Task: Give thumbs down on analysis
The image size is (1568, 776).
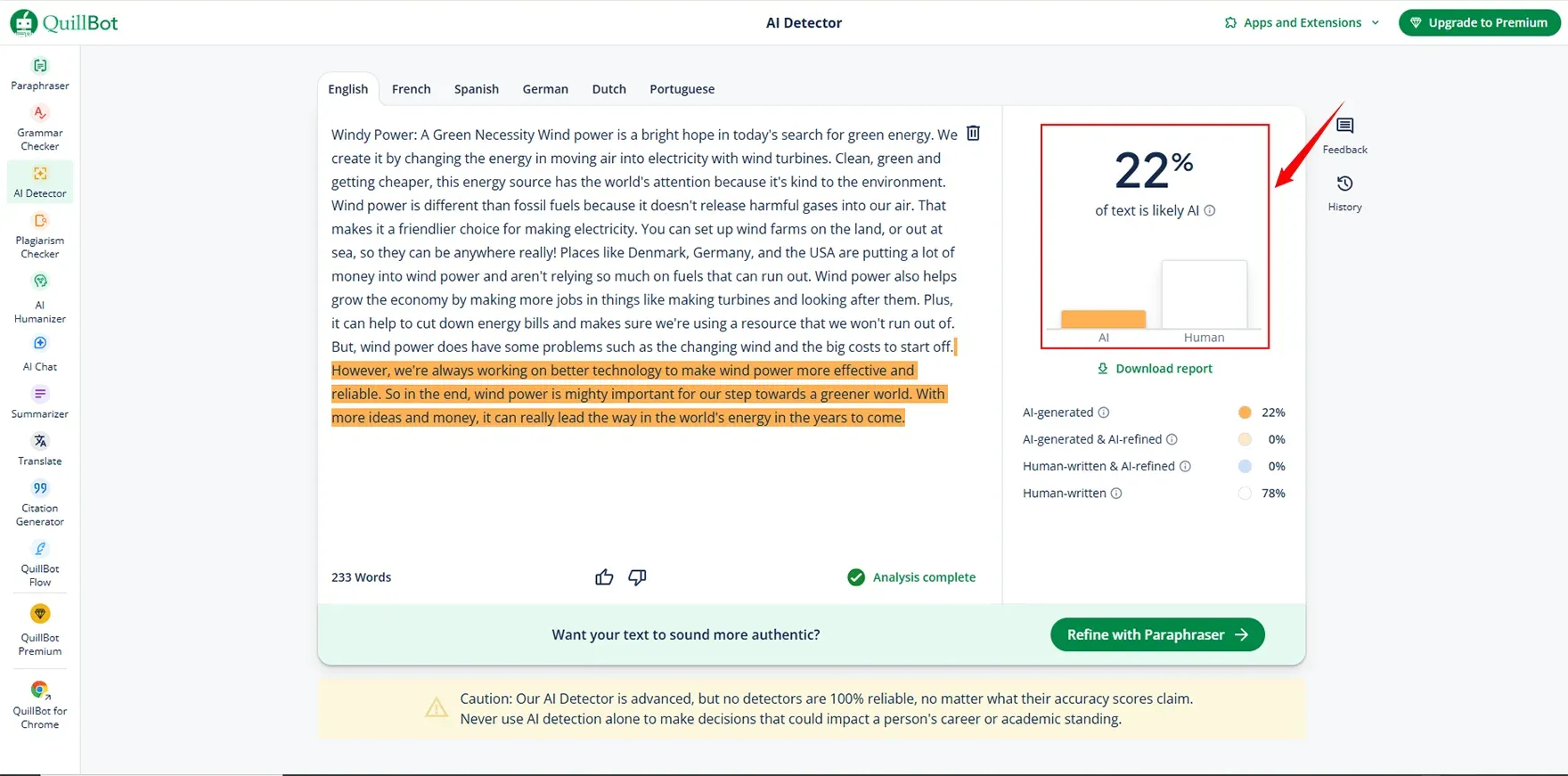Action: click(x=637, y=577)
